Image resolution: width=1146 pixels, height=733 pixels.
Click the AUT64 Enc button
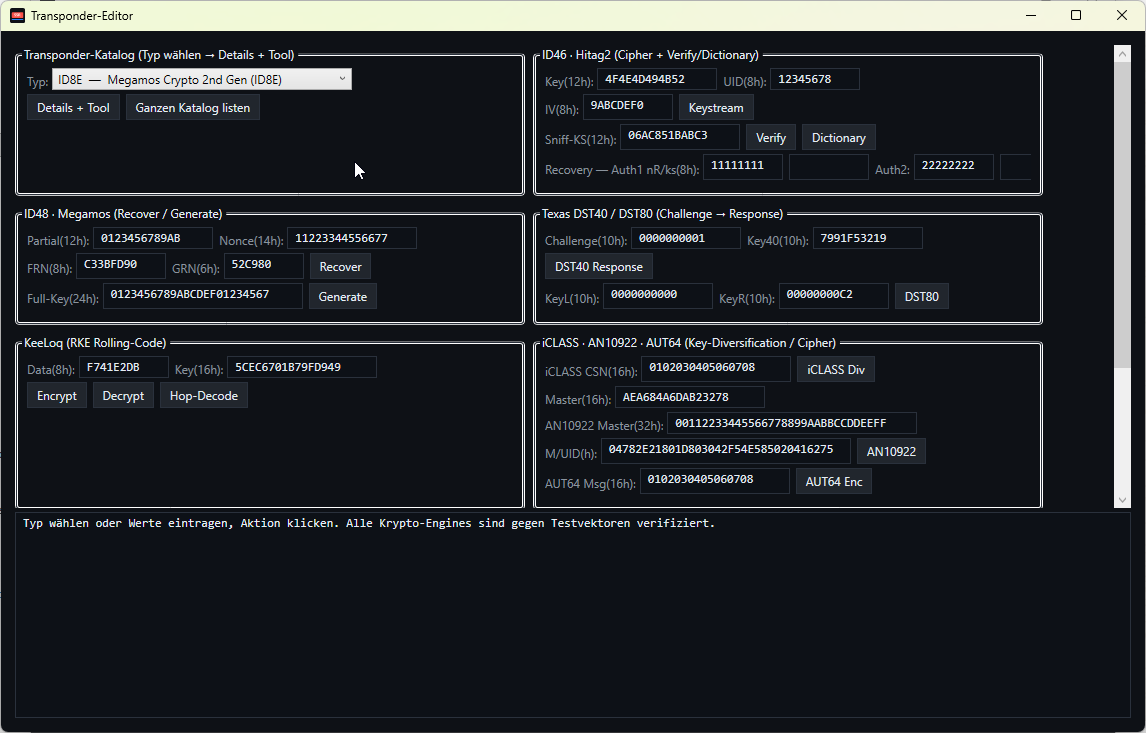click(x=834, y=482)
